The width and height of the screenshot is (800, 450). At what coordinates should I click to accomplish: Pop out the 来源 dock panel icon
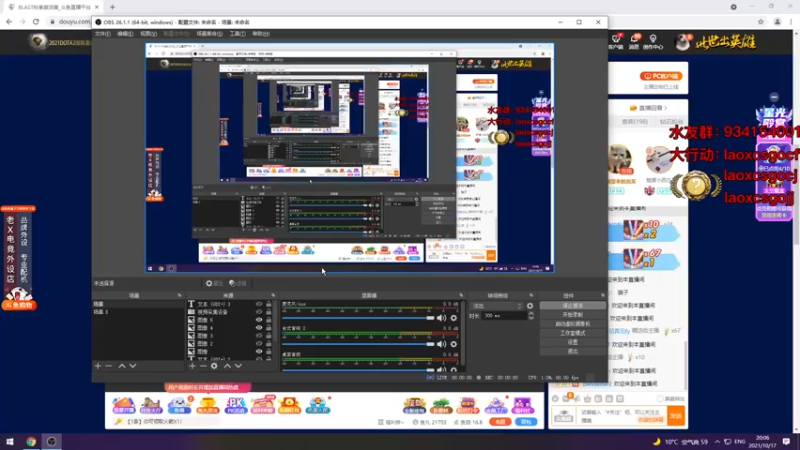tap(273, 295)
